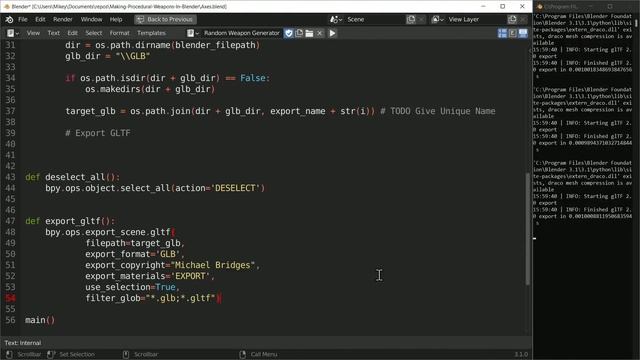
Task: Click the New Scene icon
Action: (411, 19)
